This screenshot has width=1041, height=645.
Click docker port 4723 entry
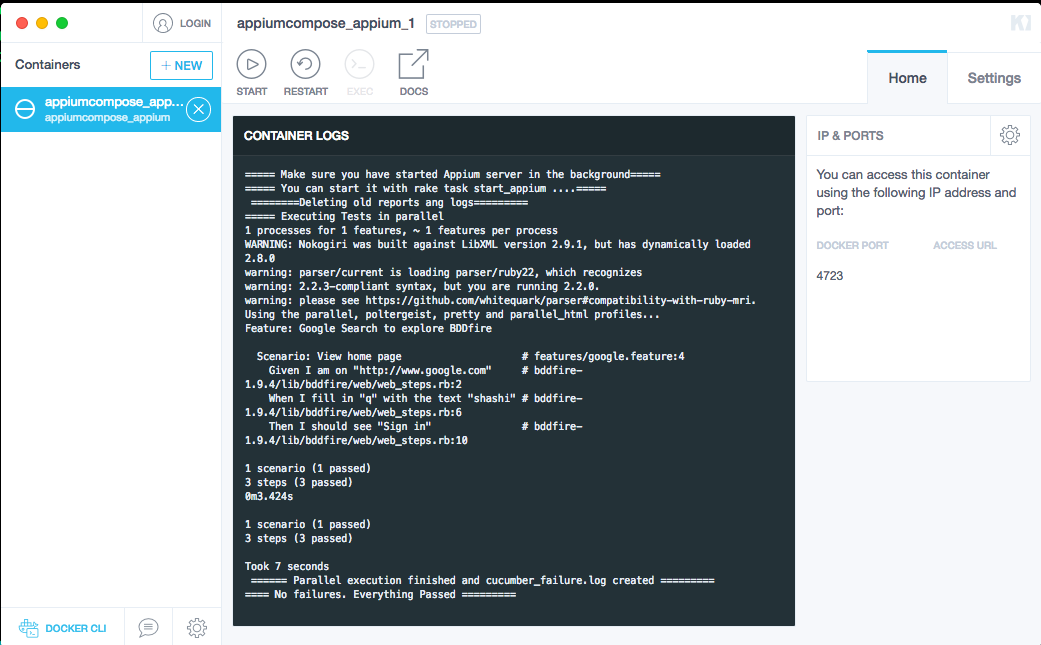(x=830, y=275)
